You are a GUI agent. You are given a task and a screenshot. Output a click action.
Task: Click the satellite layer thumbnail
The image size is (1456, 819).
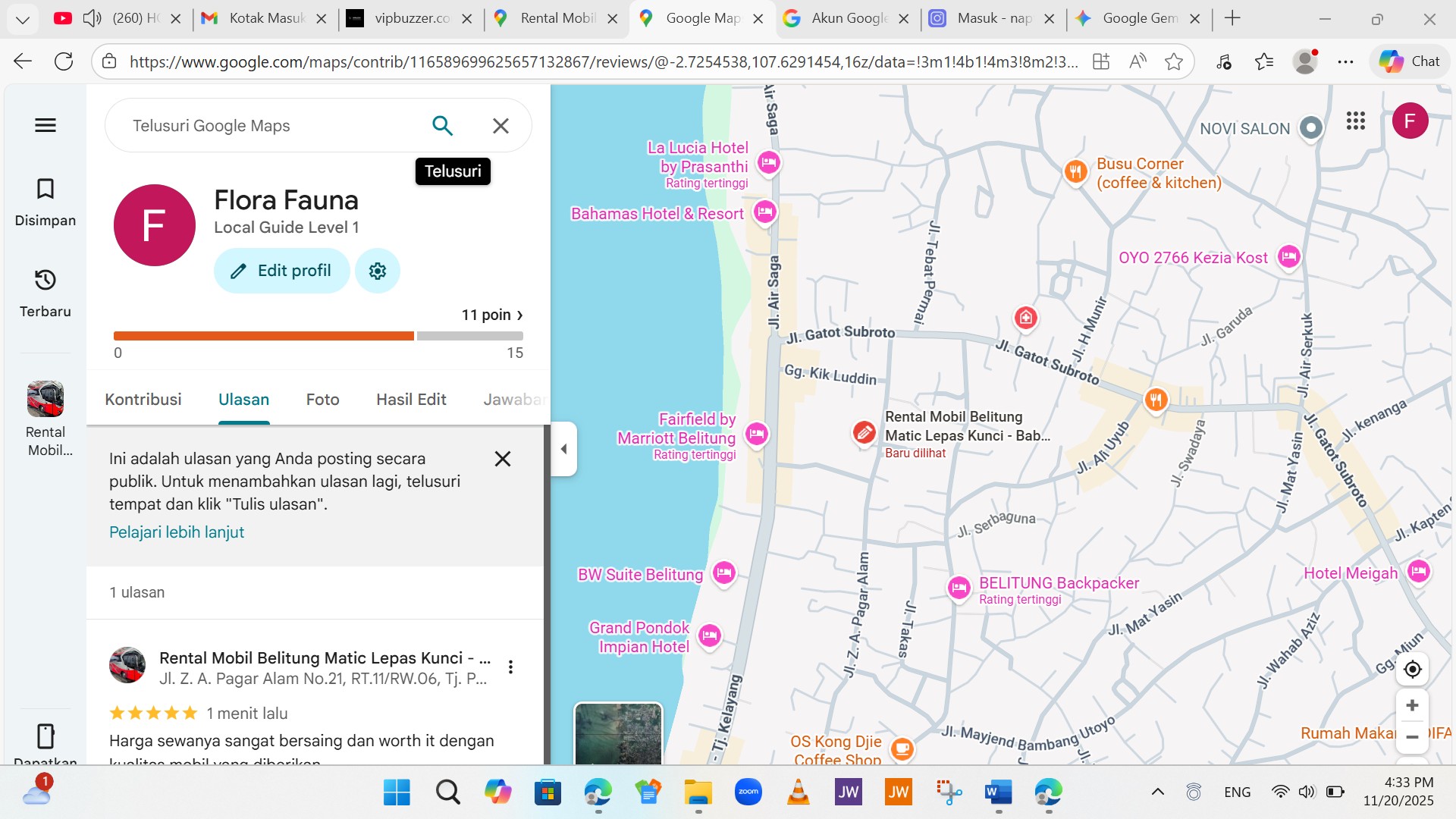tap(618, 733)
